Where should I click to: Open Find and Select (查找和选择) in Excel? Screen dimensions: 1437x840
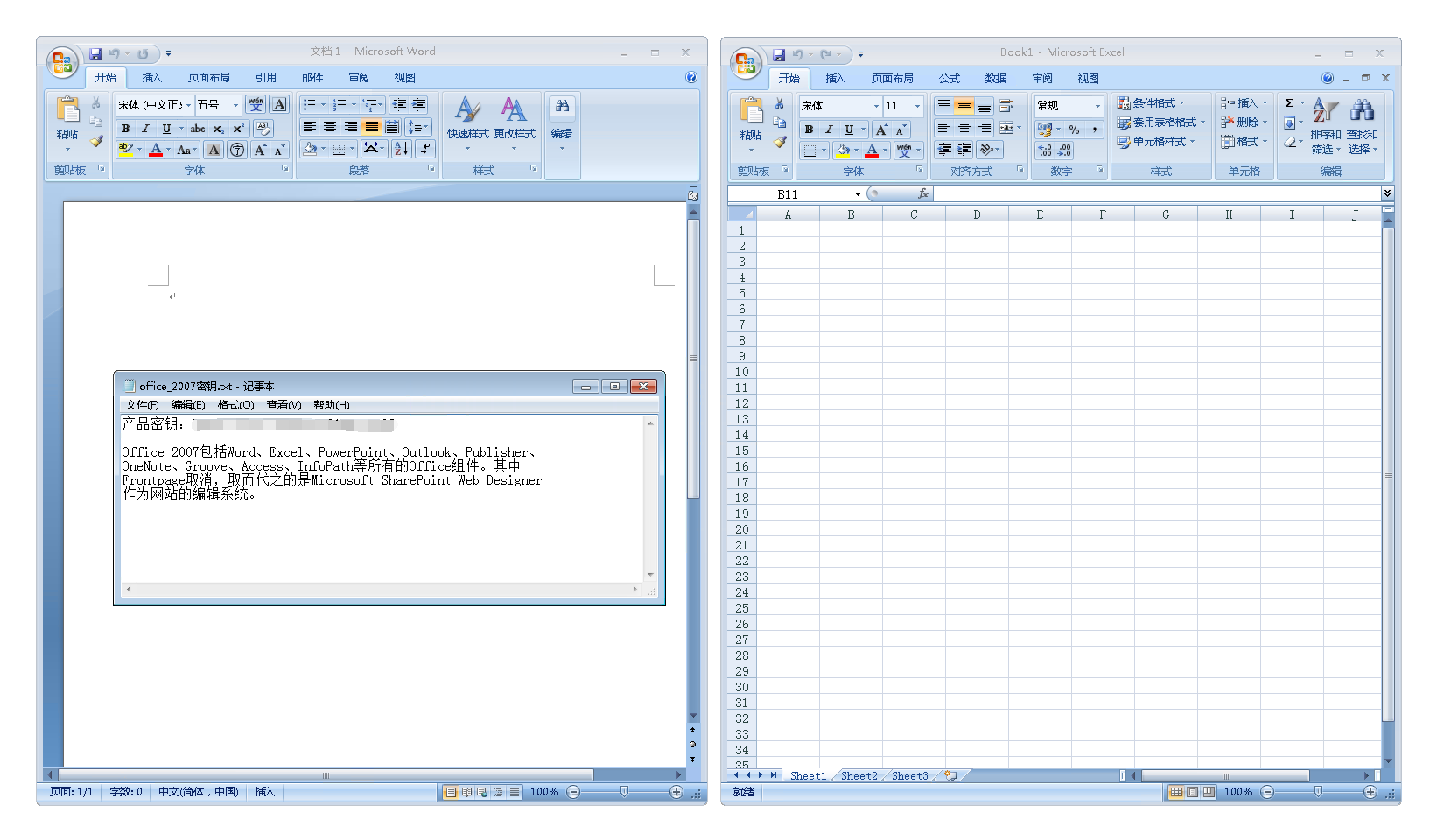(x=1362, y=126)
